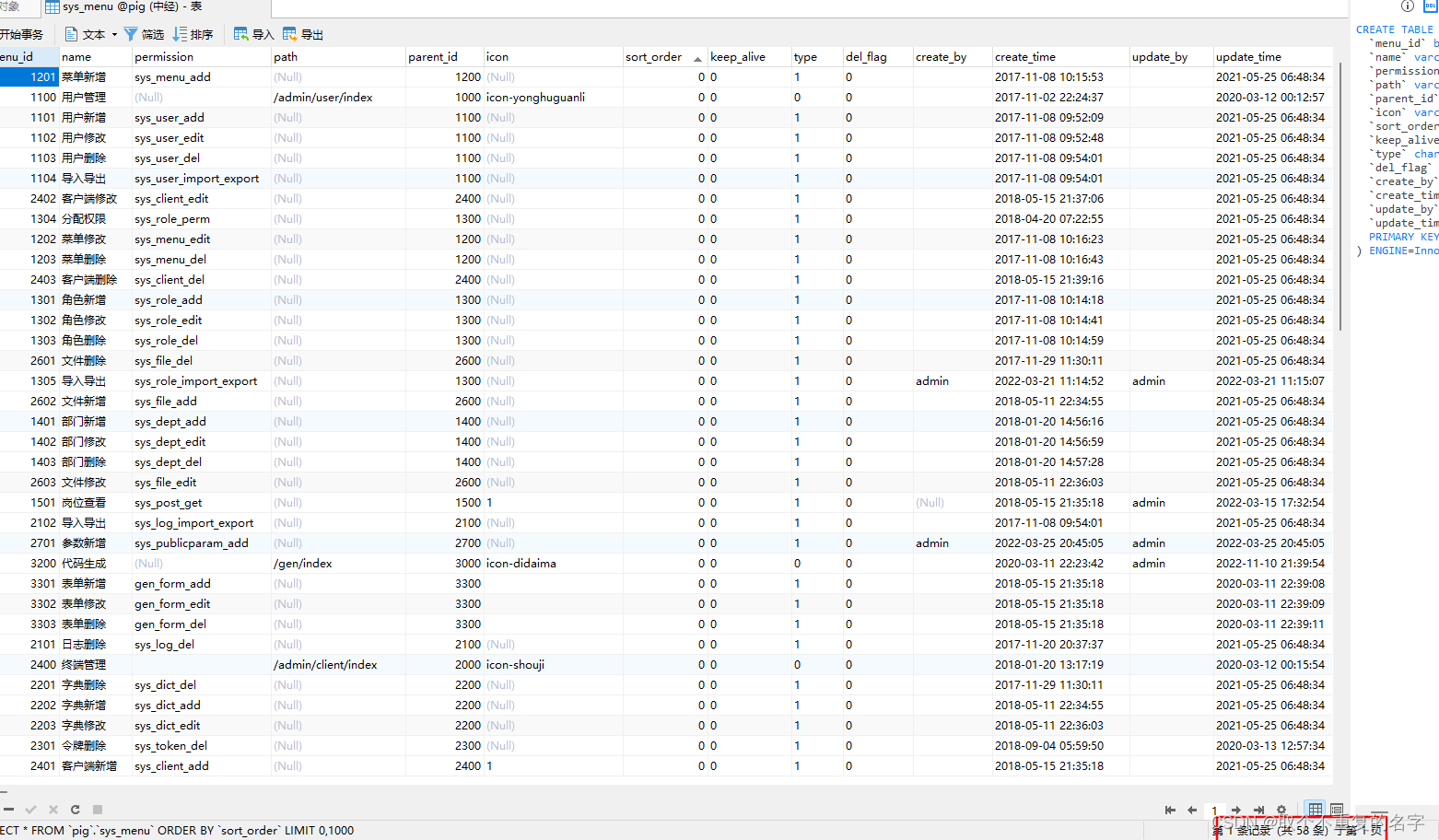Screen dimensions: 1439x840
Task: Click the page number input field
Action: tap(1214, 811)
